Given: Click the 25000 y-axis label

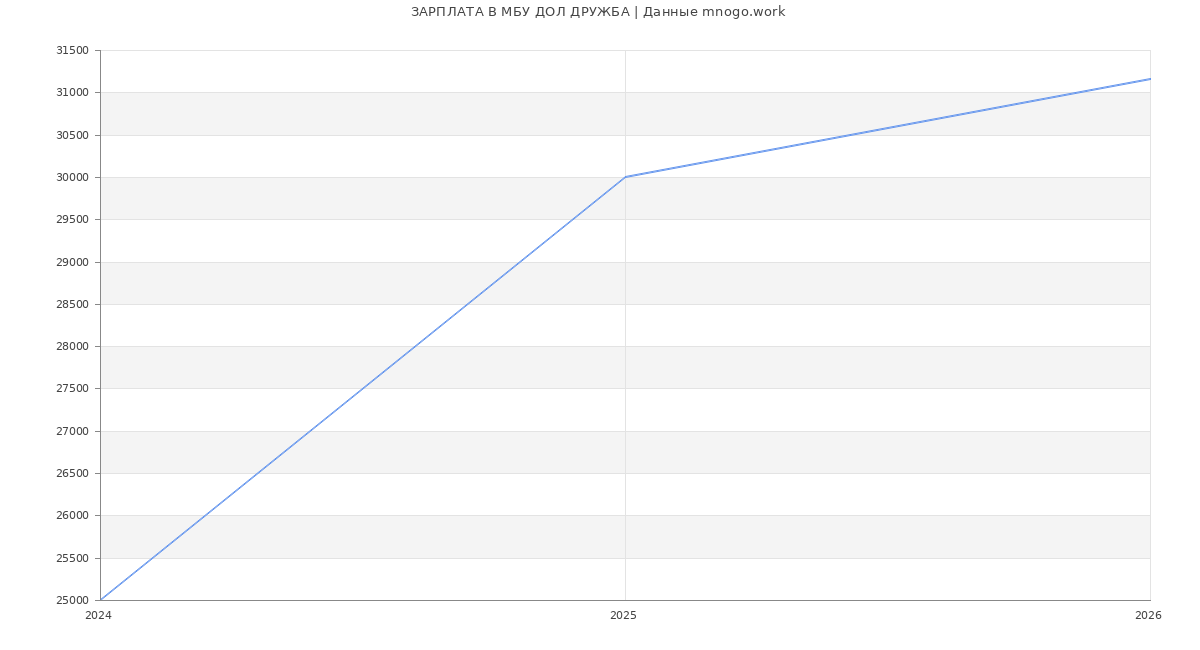Looking at the screenshot, I should (x=72, y=601).
